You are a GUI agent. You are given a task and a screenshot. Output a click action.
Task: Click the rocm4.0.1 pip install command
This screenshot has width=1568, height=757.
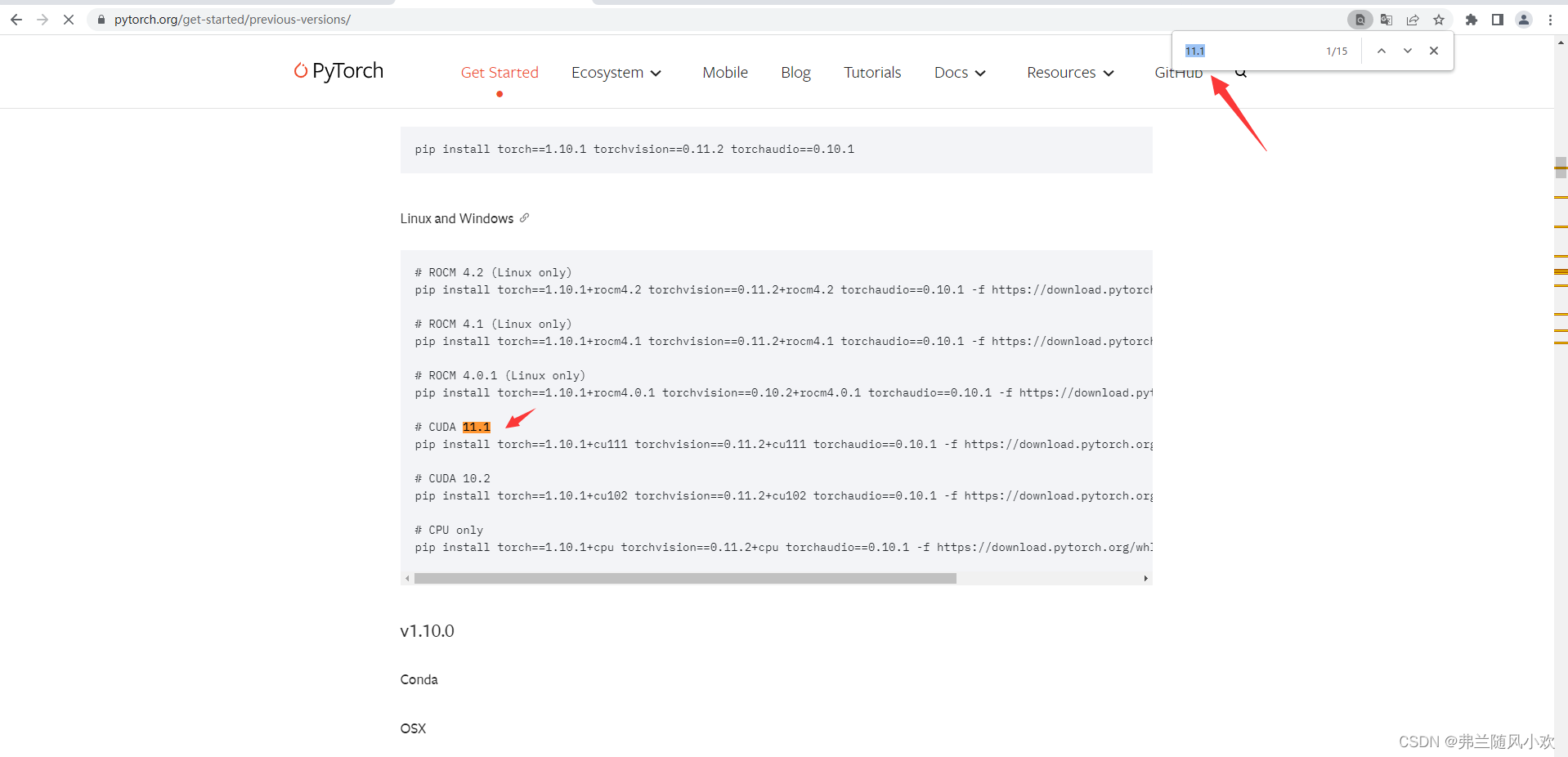point(783,392)
